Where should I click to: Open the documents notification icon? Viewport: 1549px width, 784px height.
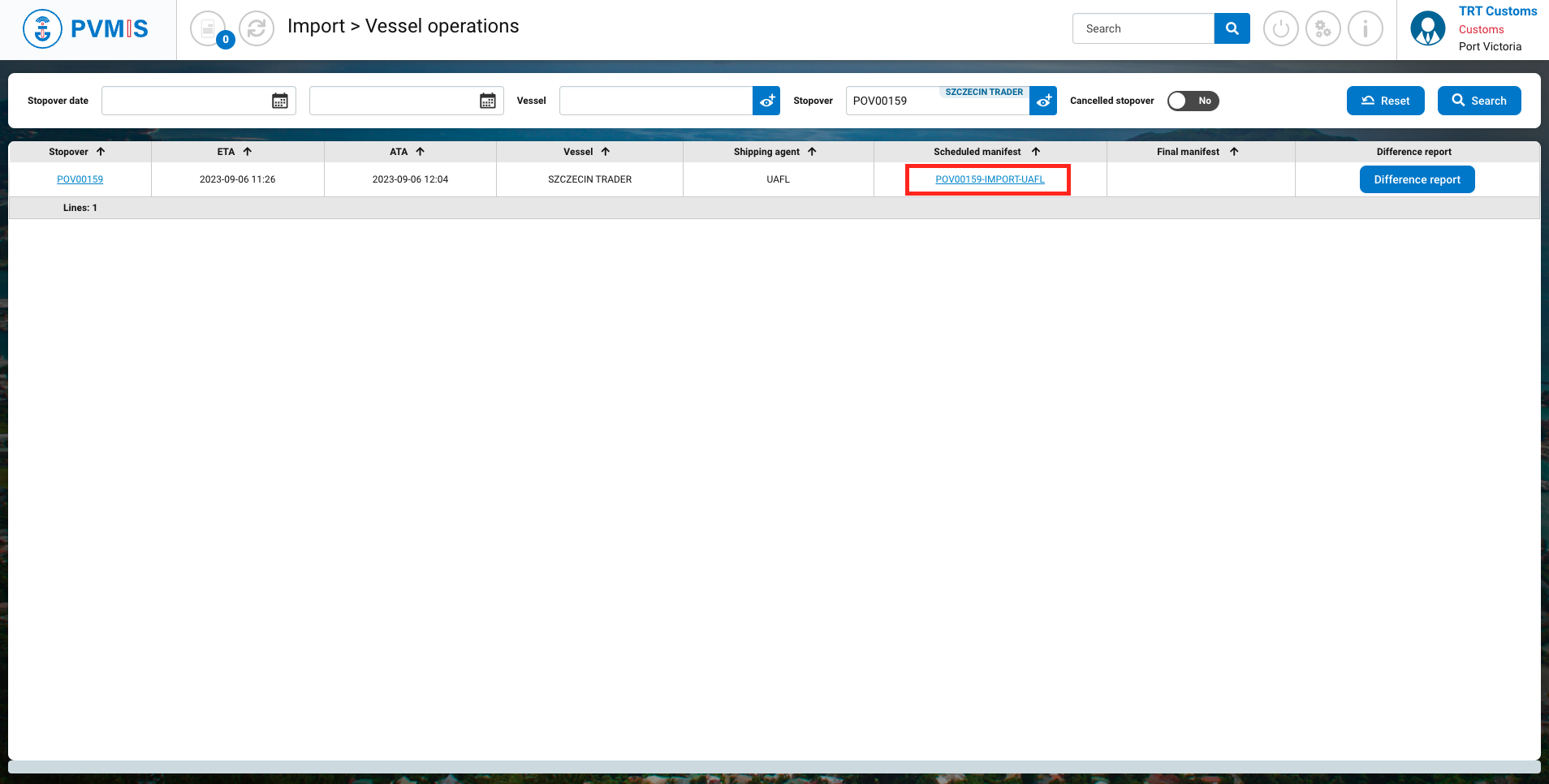tap(209, 29)
